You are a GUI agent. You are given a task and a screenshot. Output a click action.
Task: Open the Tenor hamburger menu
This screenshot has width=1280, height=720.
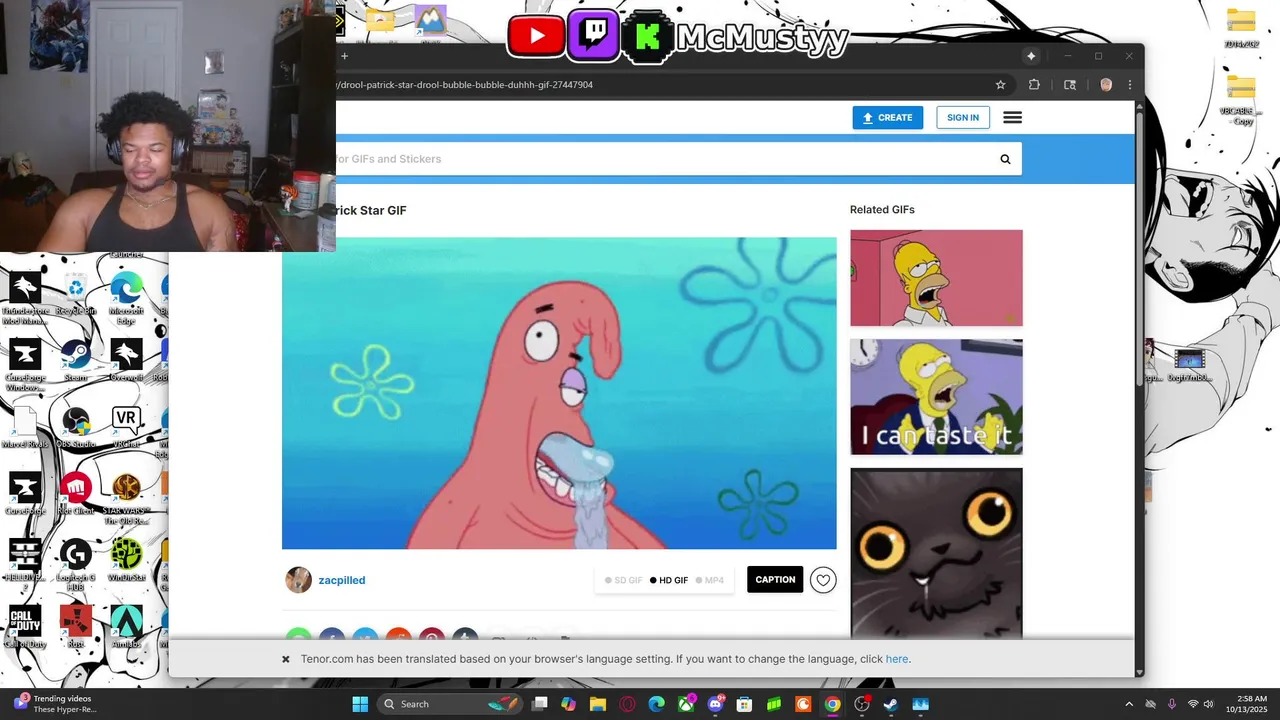(1012, 117)
